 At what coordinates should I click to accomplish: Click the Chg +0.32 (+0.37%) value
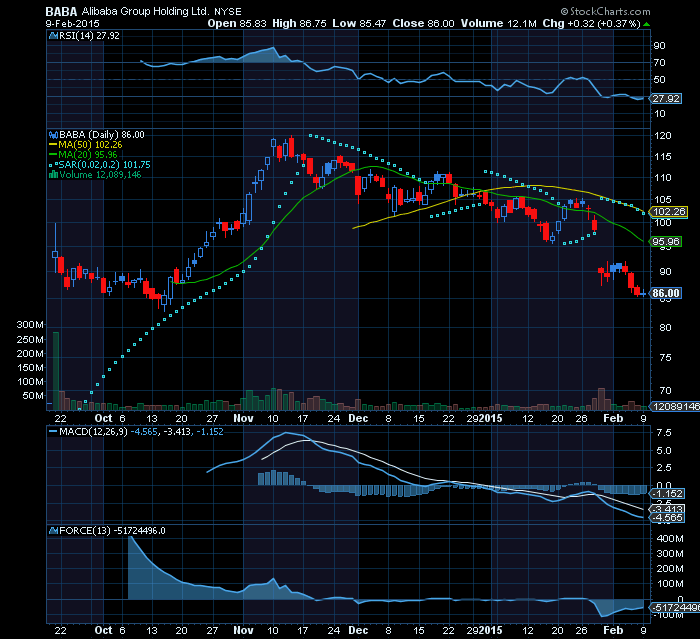coord(592,24)
